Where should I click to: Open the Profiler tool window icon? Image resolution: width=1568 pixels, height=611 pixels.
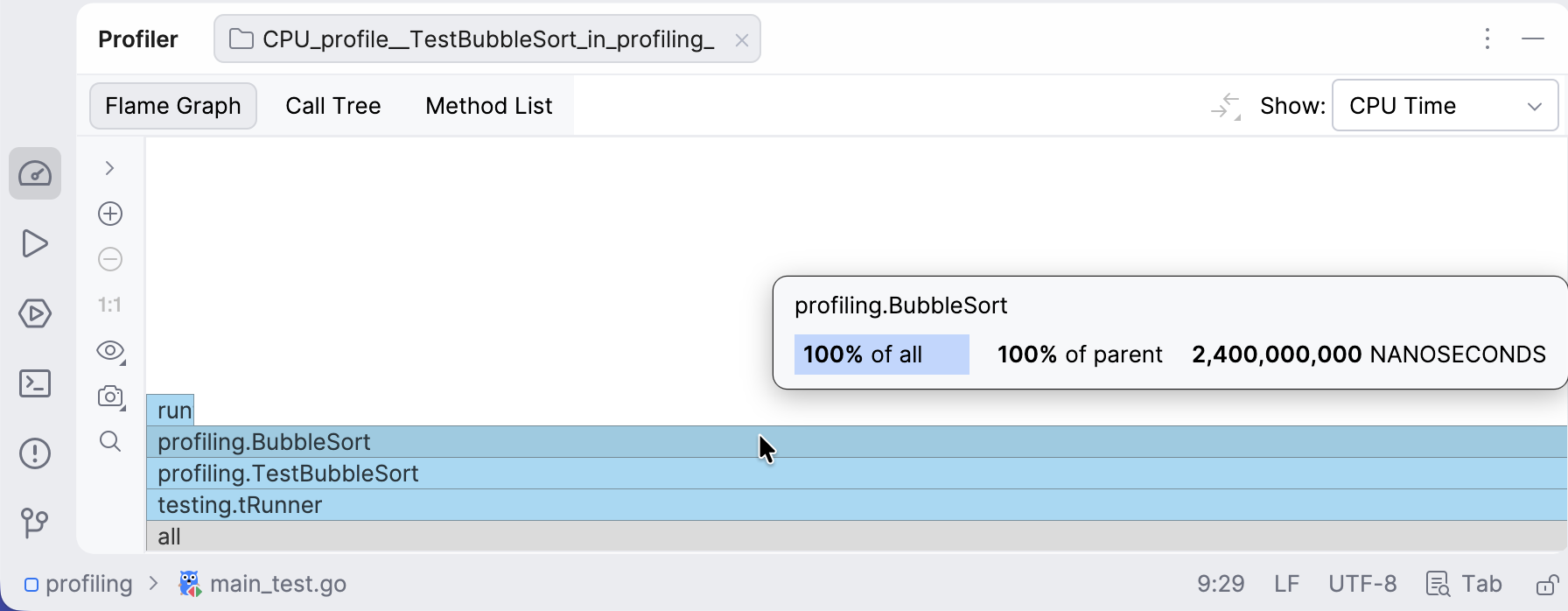click(35, 173)
